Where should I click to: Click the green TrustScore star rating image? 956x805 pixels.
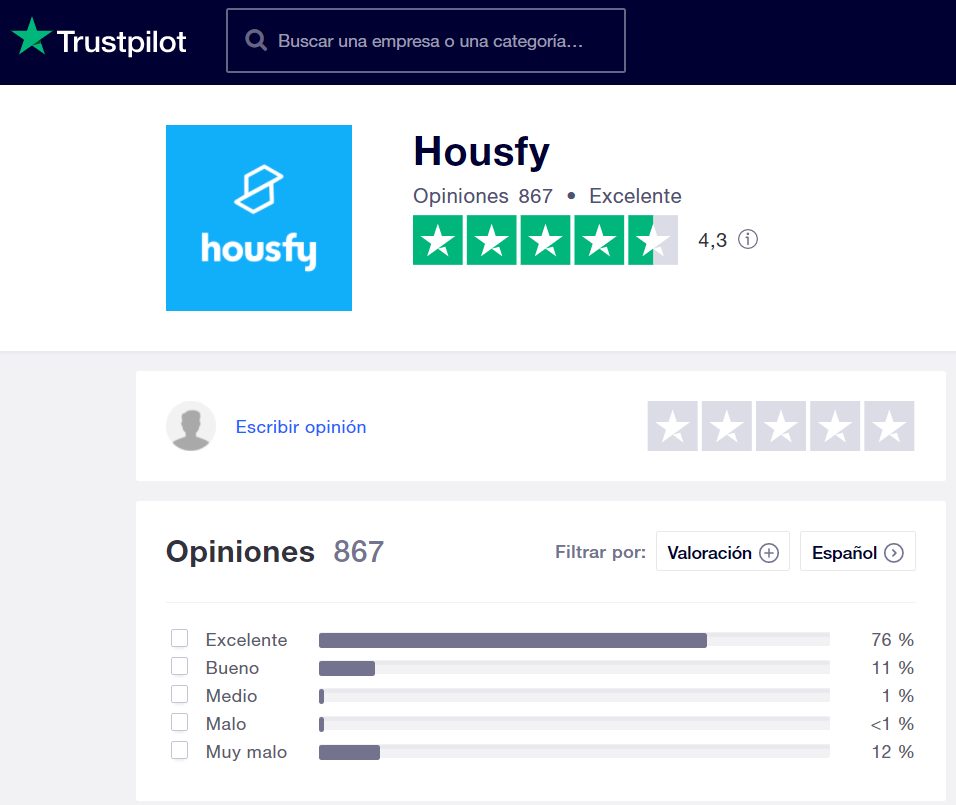(545, 240)
